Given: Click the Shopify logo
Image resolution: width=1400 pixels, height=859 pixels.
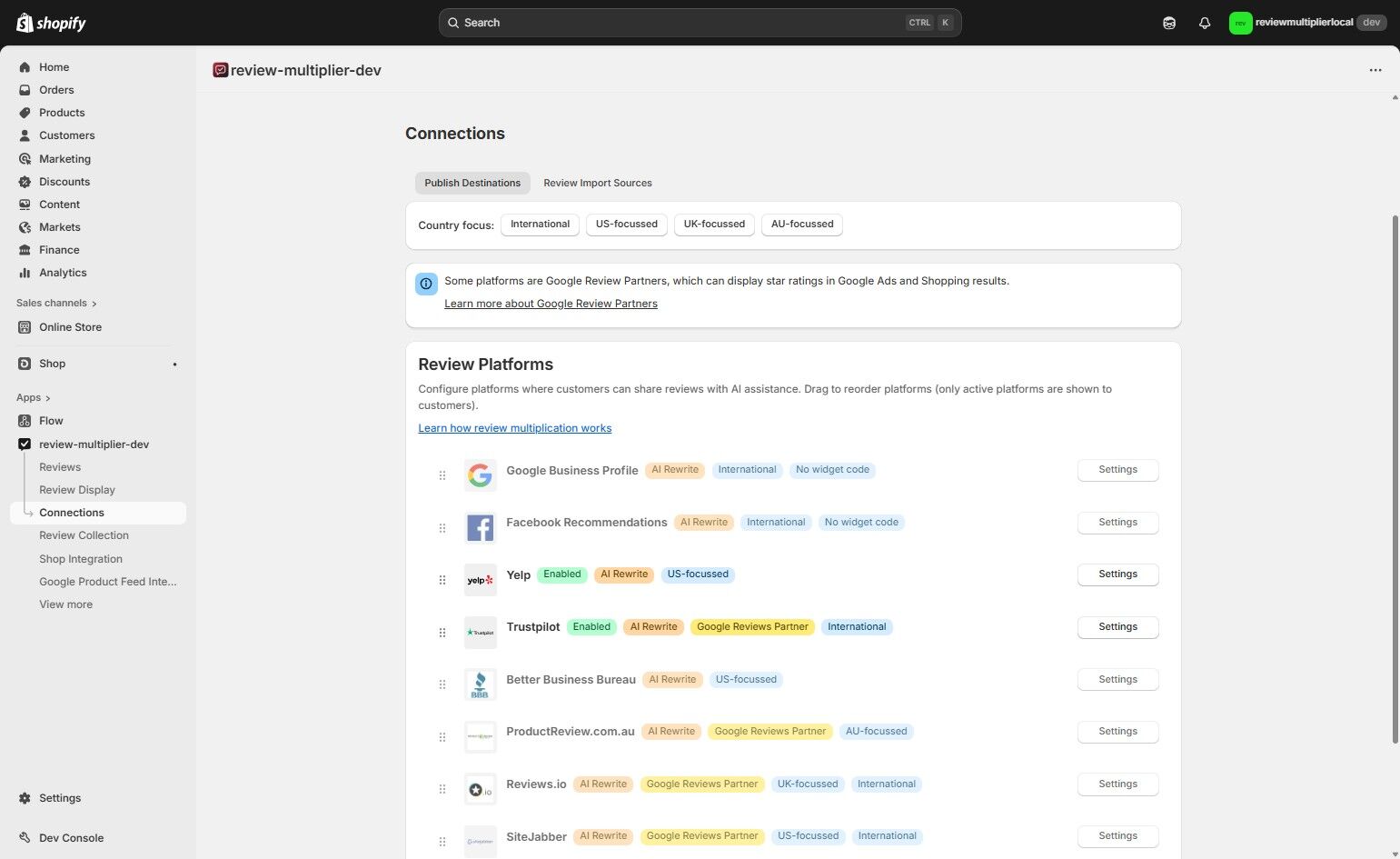Looking at the screenshot, I should click(x=51, y=23).
